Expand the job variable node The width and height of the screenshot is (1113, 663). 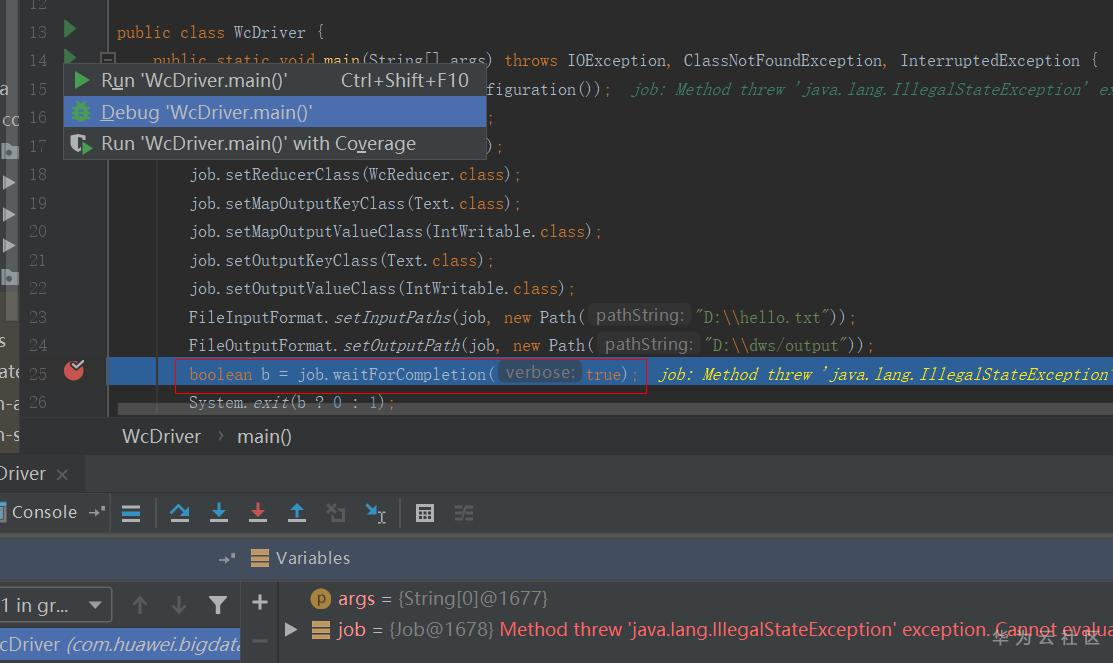pyautogui.click(x=290, y=630)
